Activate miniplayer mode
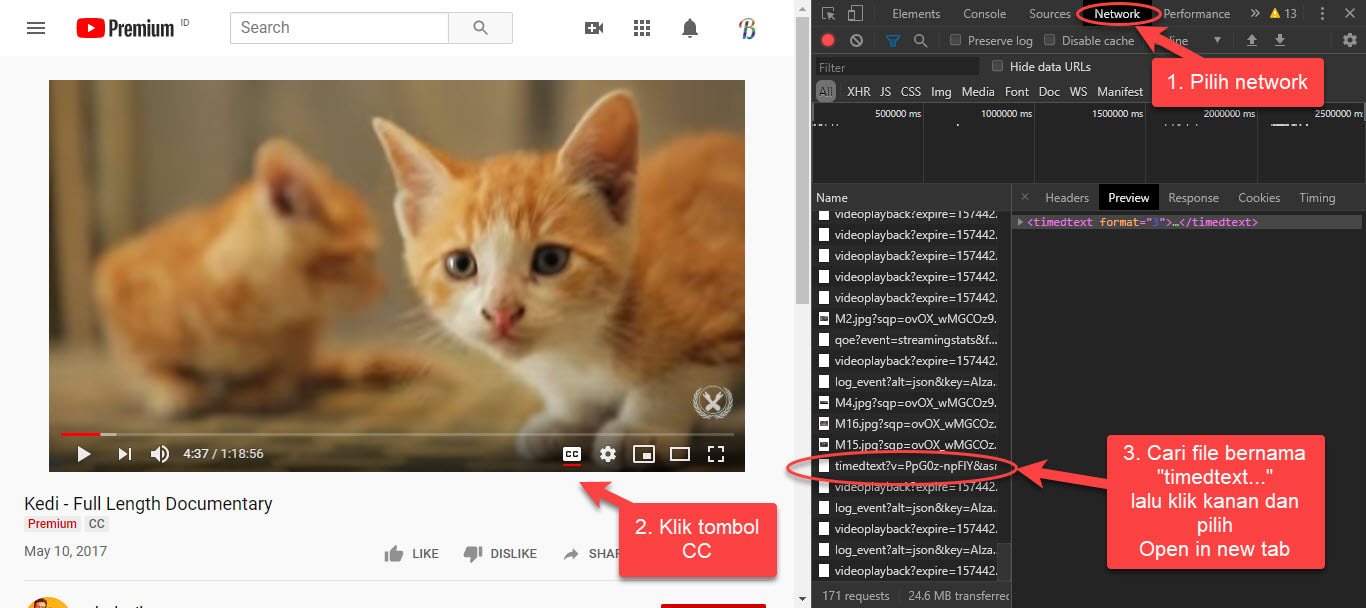Screen dimensions: 1366x608 644,454
